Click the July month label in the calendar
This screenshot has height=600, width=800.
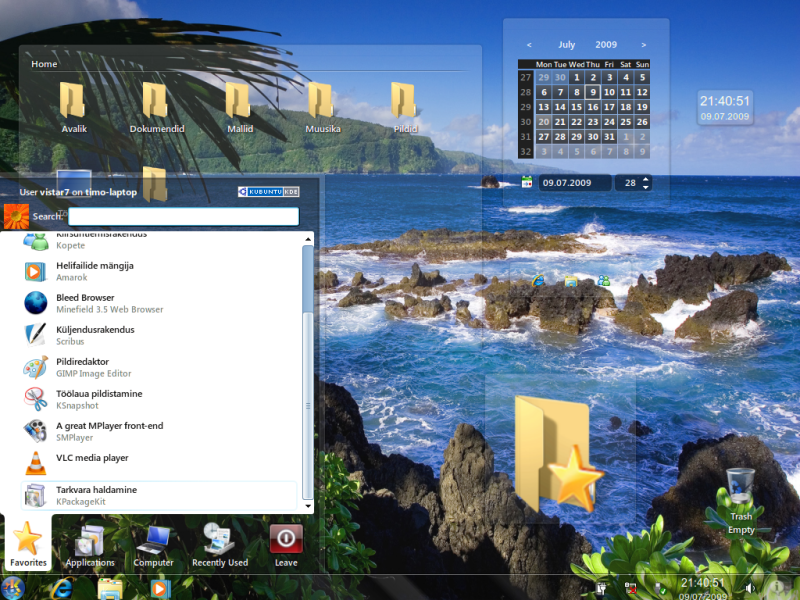coord(566,44)
